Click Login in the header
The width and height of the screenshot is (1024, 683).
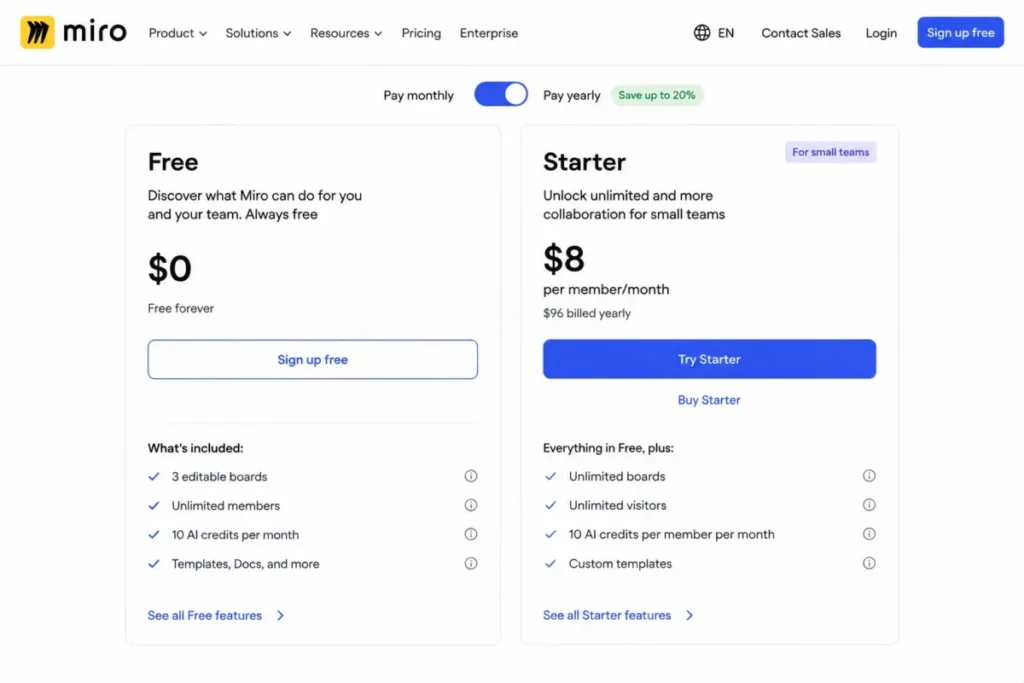pos(881,33)
